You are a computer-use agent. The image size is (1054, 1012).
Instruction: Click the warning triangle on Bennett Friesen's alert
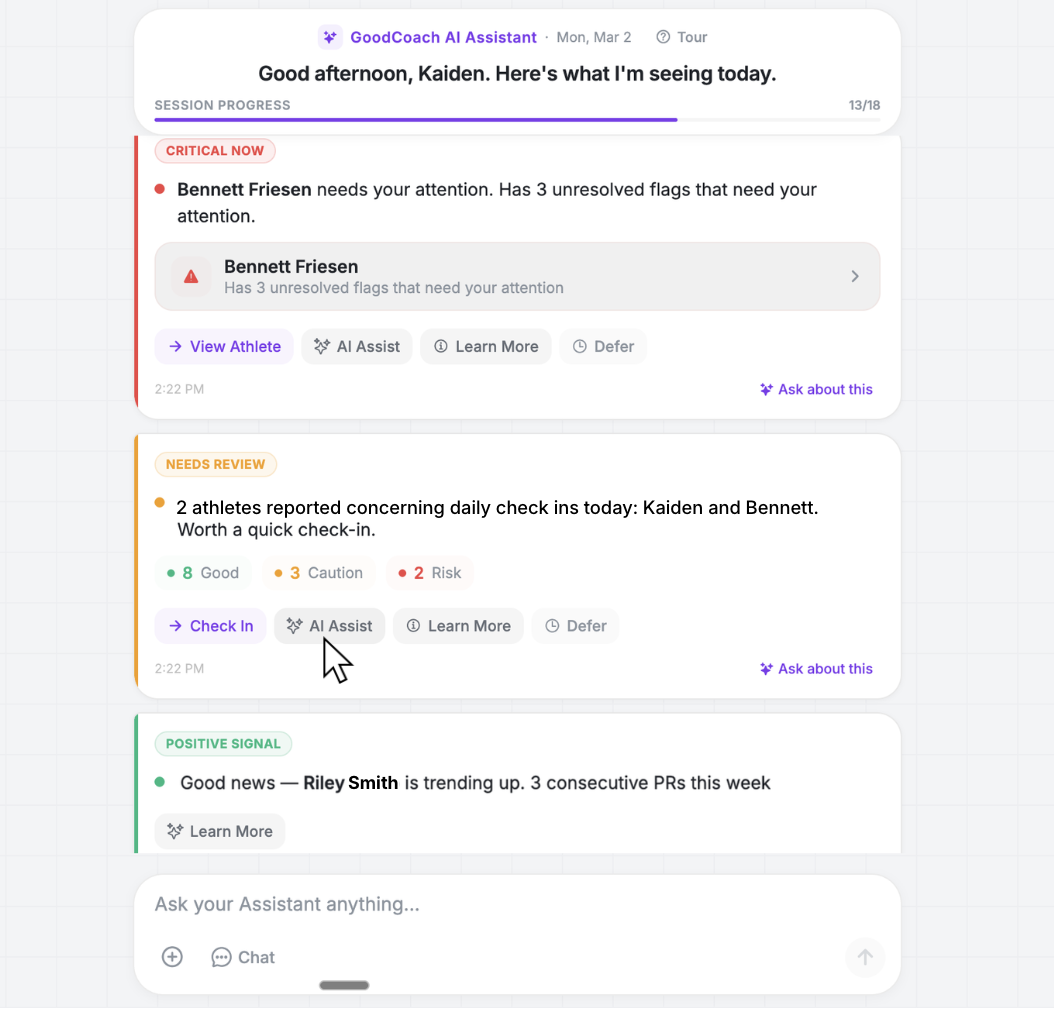coord(190,276)
